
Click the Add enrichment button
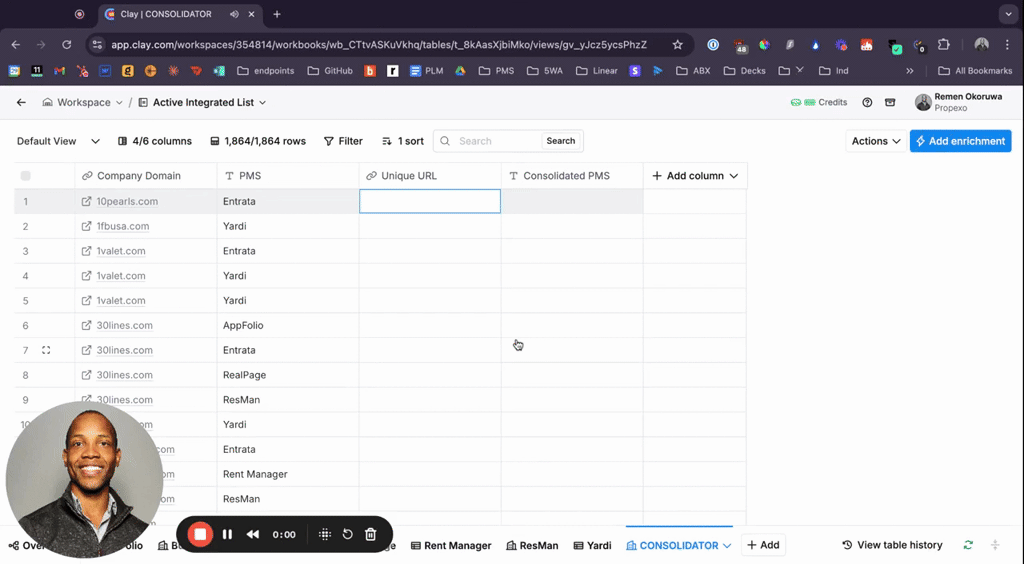point(960,141)
